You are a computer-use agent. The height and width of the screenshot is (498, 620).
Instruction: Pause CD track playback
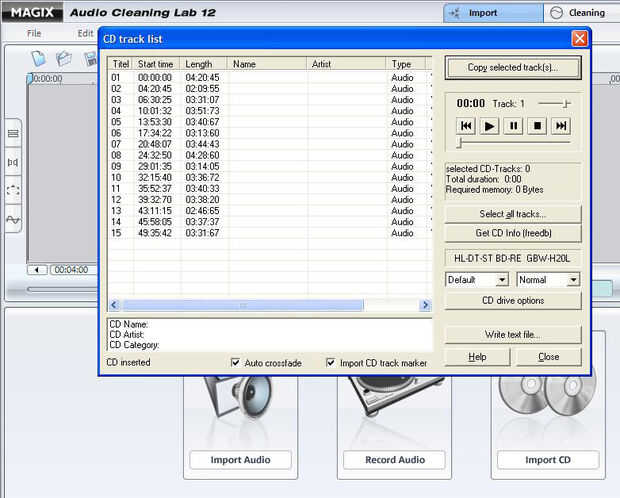pos(513,126)
